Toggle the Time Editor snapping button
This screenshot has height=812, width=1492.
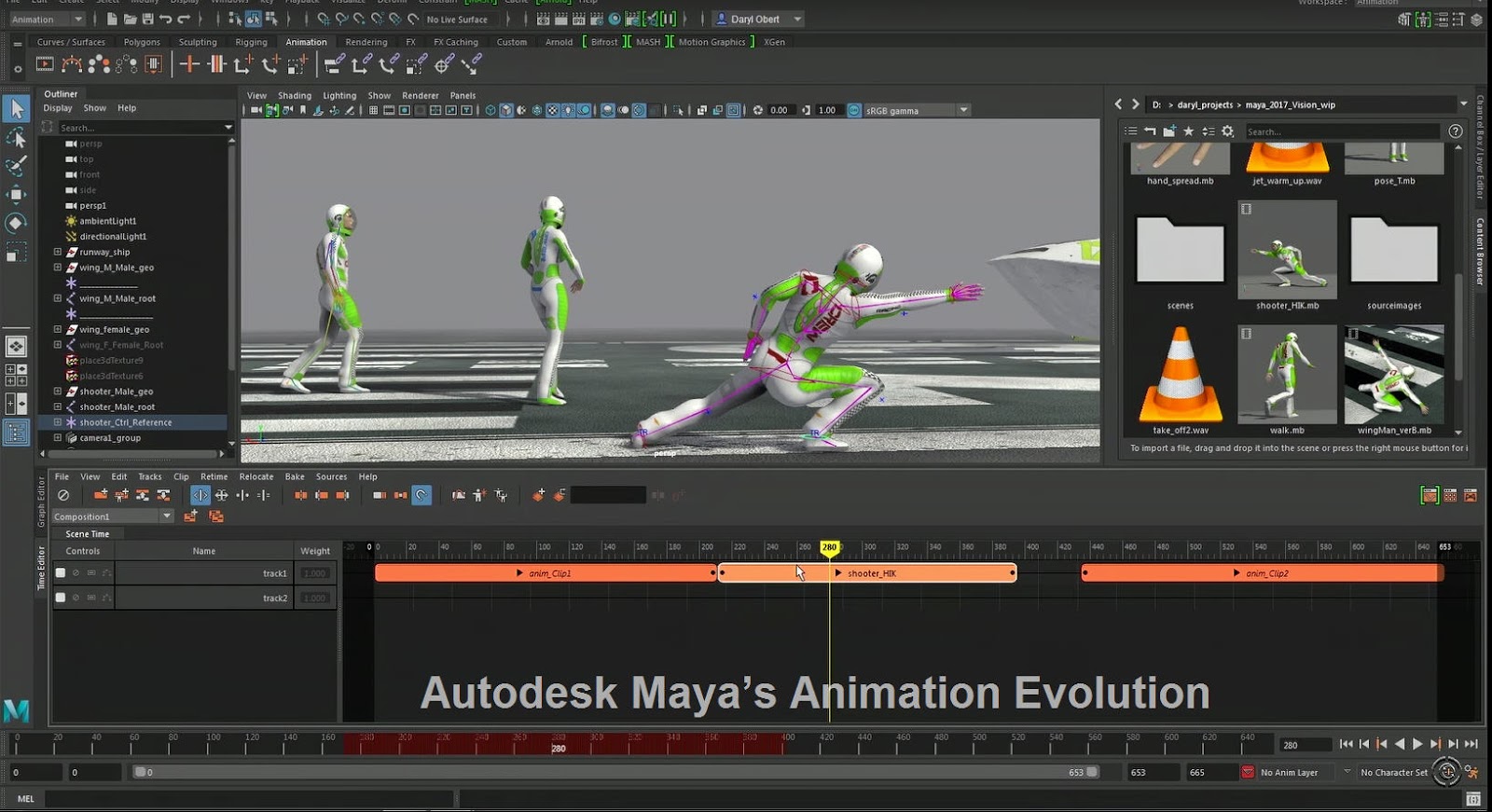pos(421,495)
